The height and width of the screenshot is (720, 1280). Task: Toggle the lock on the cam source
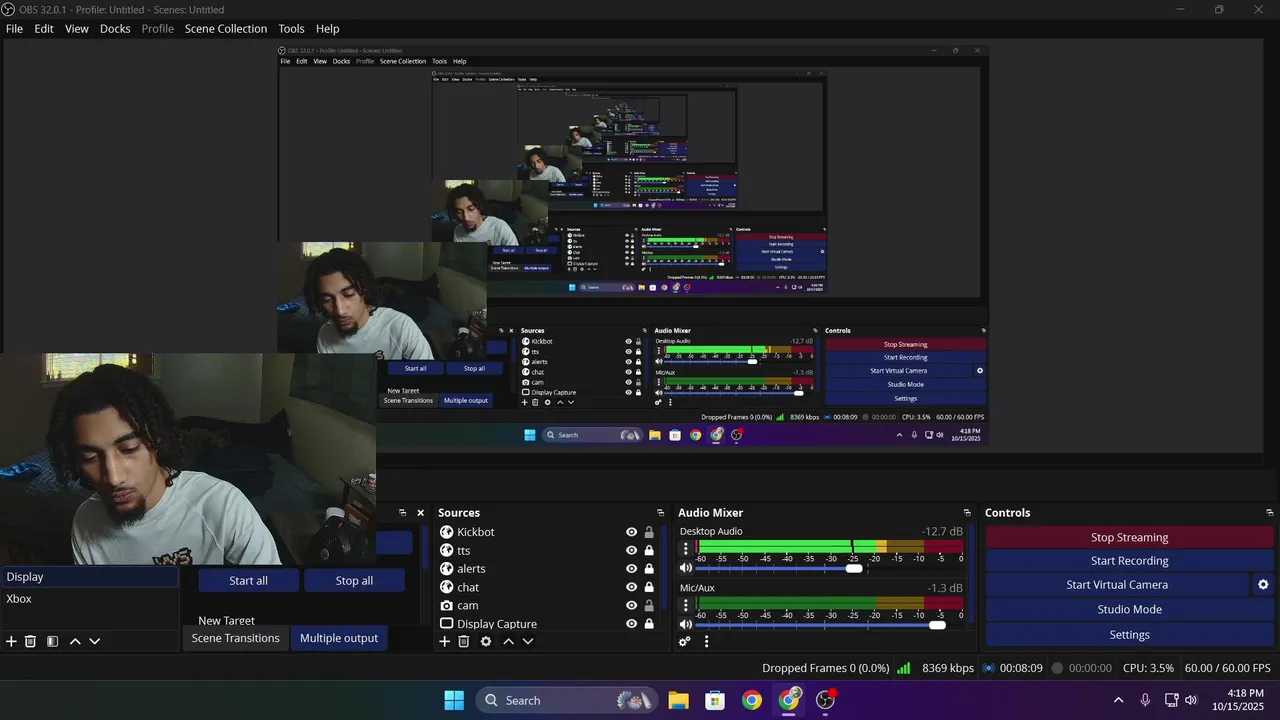point(649,605)
